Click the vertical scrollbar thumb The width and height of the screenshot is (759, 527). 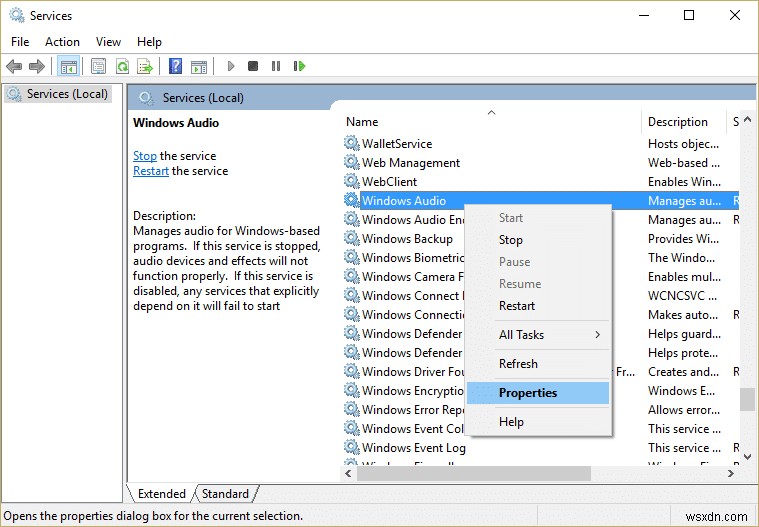(747, 399)
